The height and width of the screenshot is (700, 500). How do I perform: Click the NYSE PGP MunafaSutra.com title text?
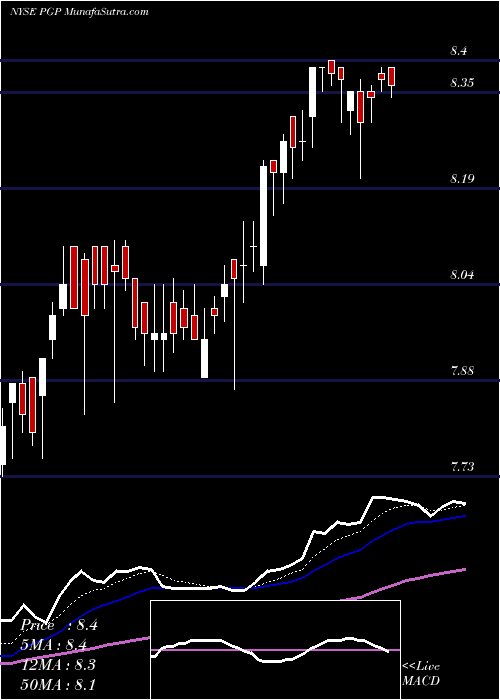(x=79, y=12)
